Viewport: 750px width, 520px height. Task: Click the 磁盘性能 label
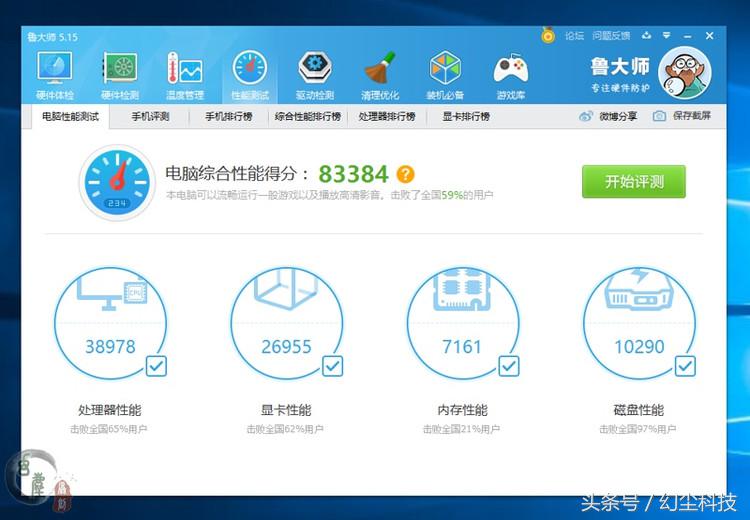click(639, 410)
